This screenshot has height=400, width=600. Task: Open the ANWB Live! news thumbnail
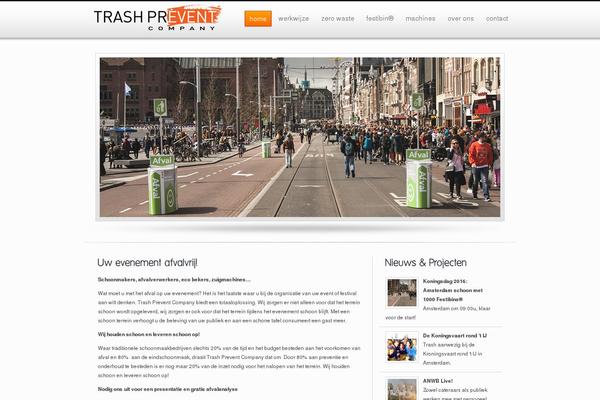402,389
